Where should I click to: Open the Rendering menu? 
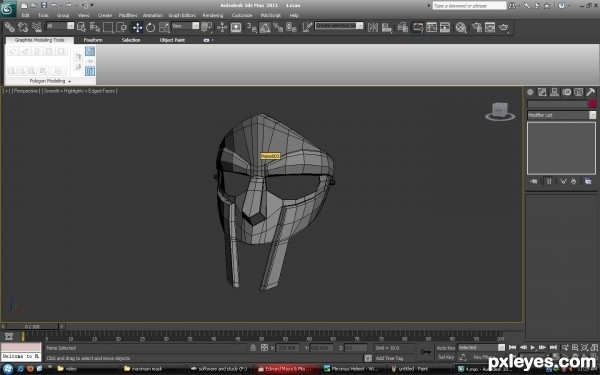pyautogui.click(x=213, y=15)
